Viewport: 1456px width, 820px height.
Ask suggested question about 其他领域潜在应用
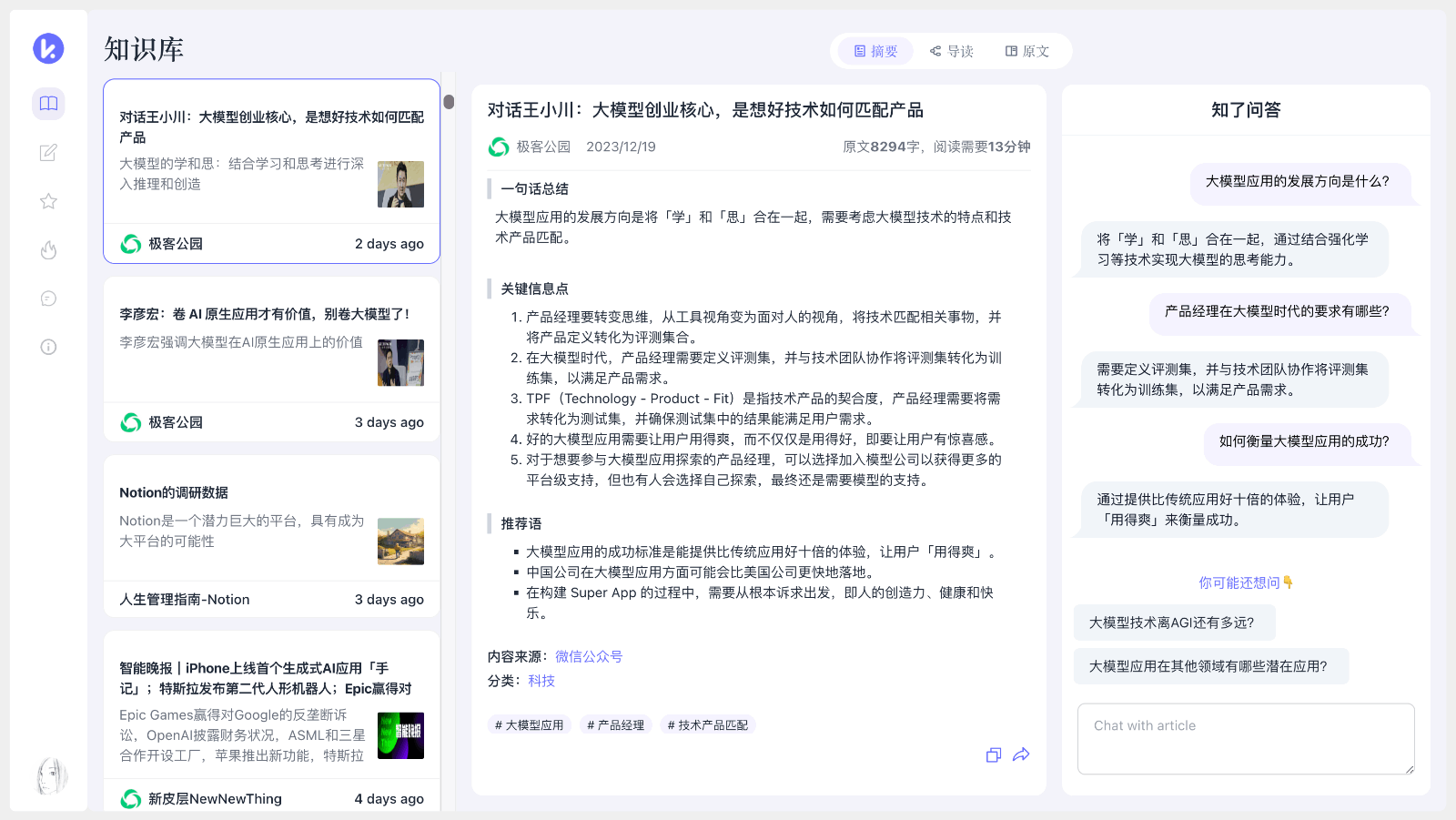[1211, 666]
